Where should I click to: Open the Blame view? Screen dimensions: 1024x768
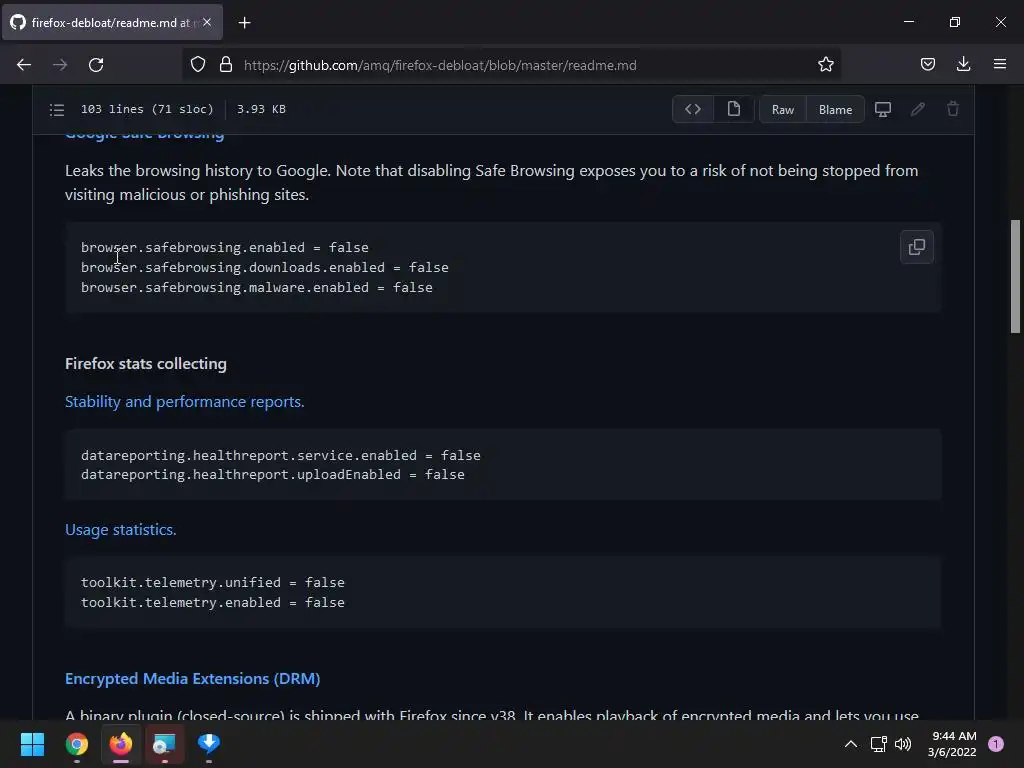pos(835,109)
